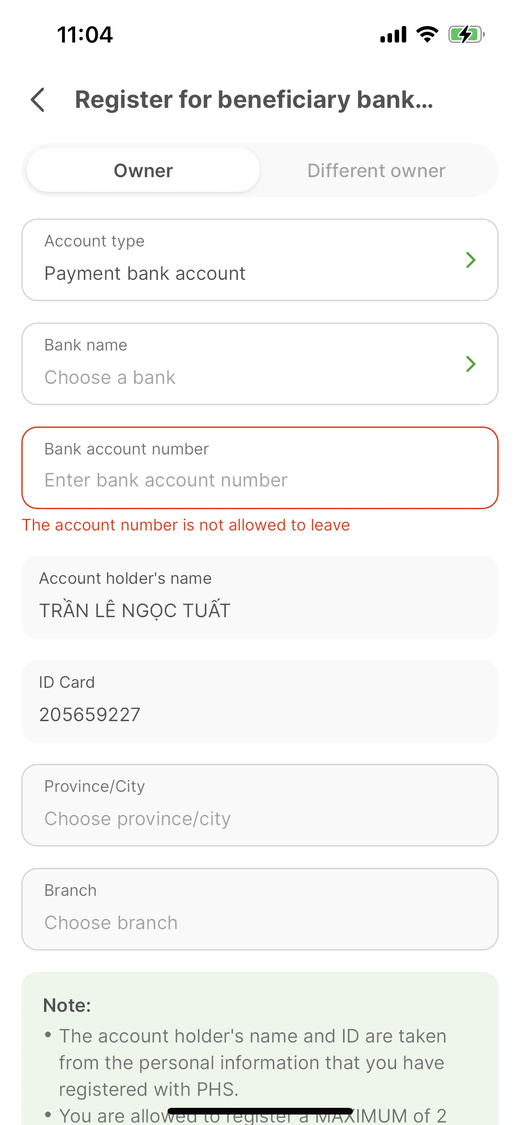The height and width of the screenshot is (1125, 520).
Task: Open the Province/City chooser
Action: pos(260,805)
